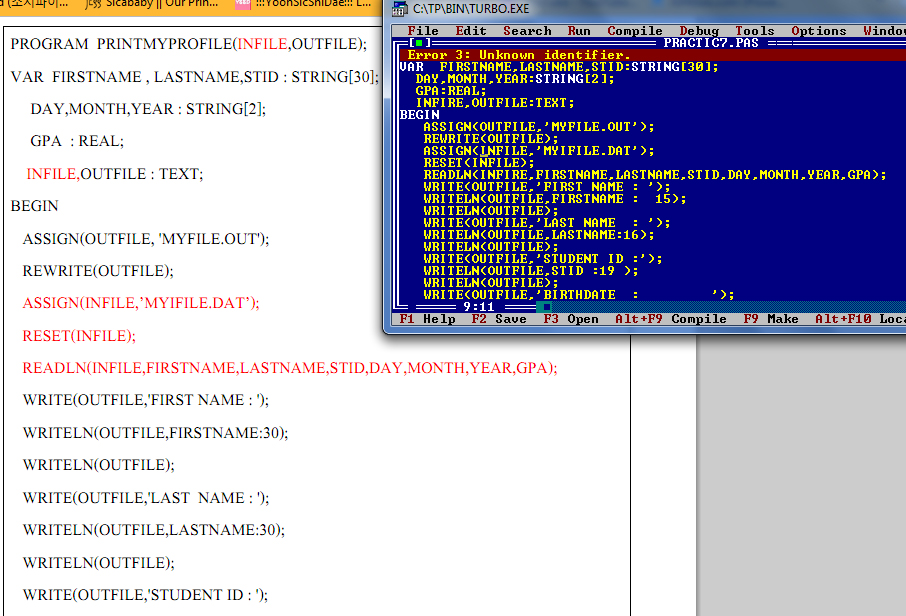Click WRITE(OUTFILE,'STUDENT ID : ') in document
This screenshot has width=906, height=616.
coord(145,595)
